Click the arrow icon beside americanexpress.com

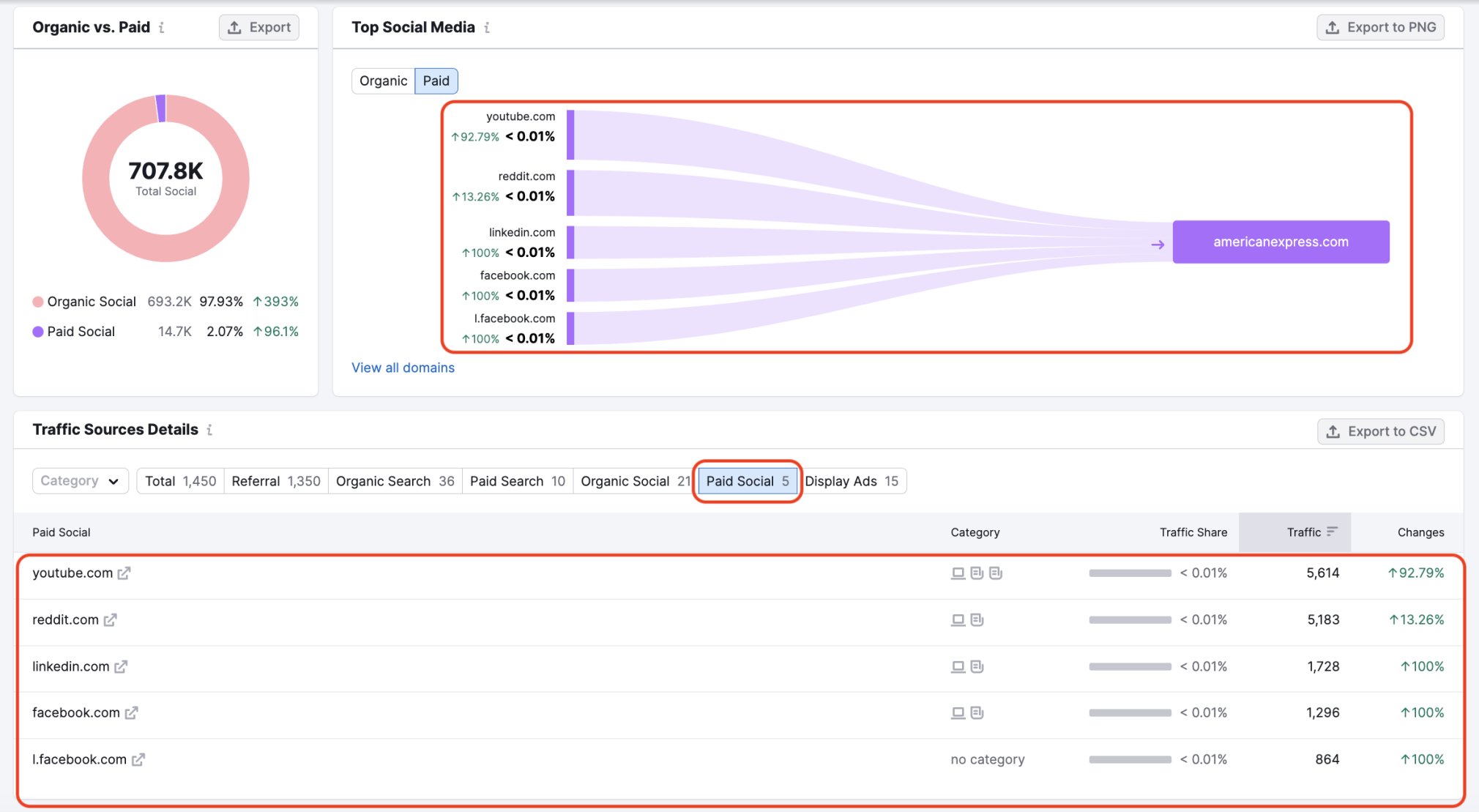click(1158, 245)
